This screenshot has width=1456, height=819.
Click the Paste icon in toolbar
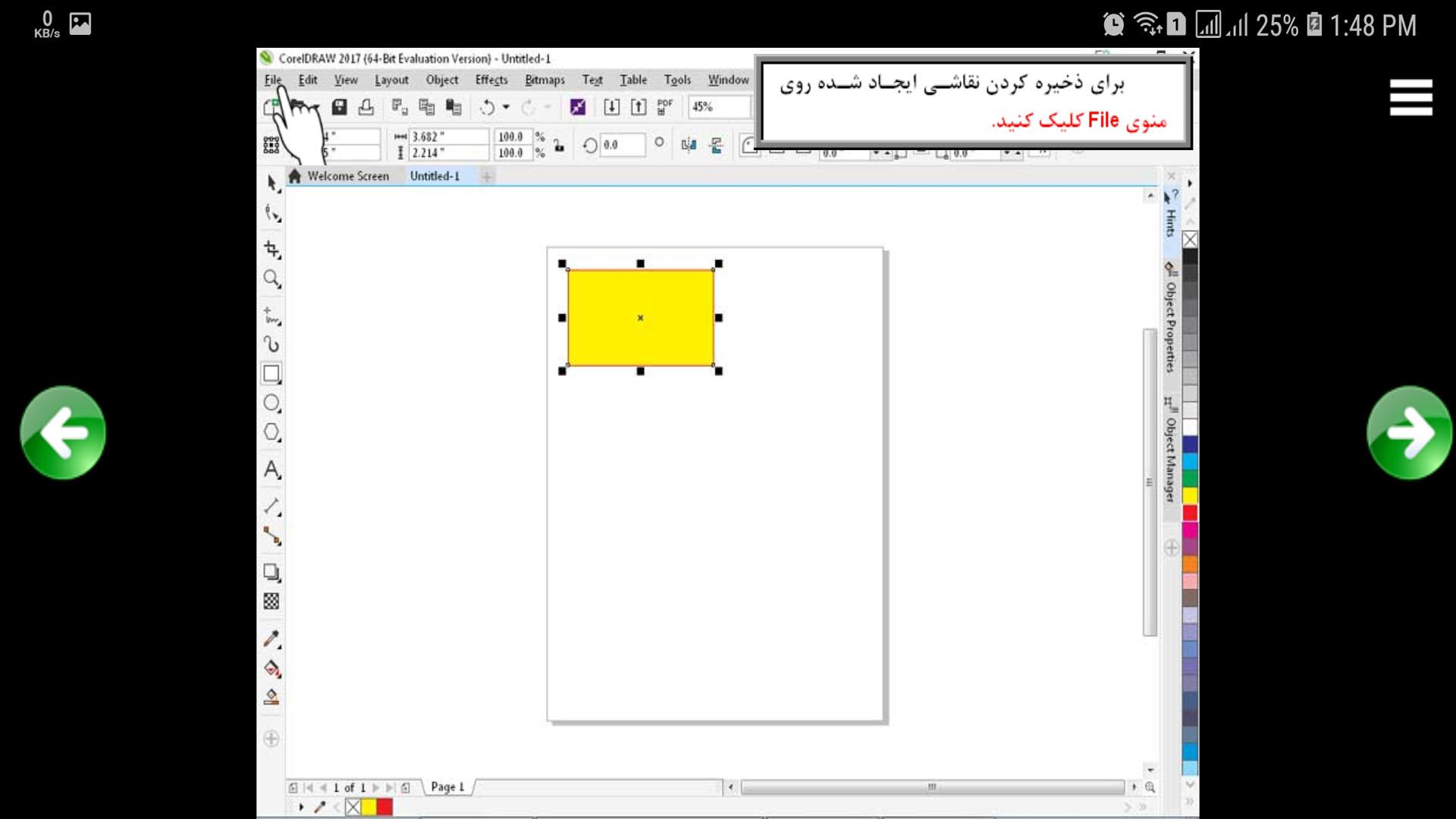(453, 107)
